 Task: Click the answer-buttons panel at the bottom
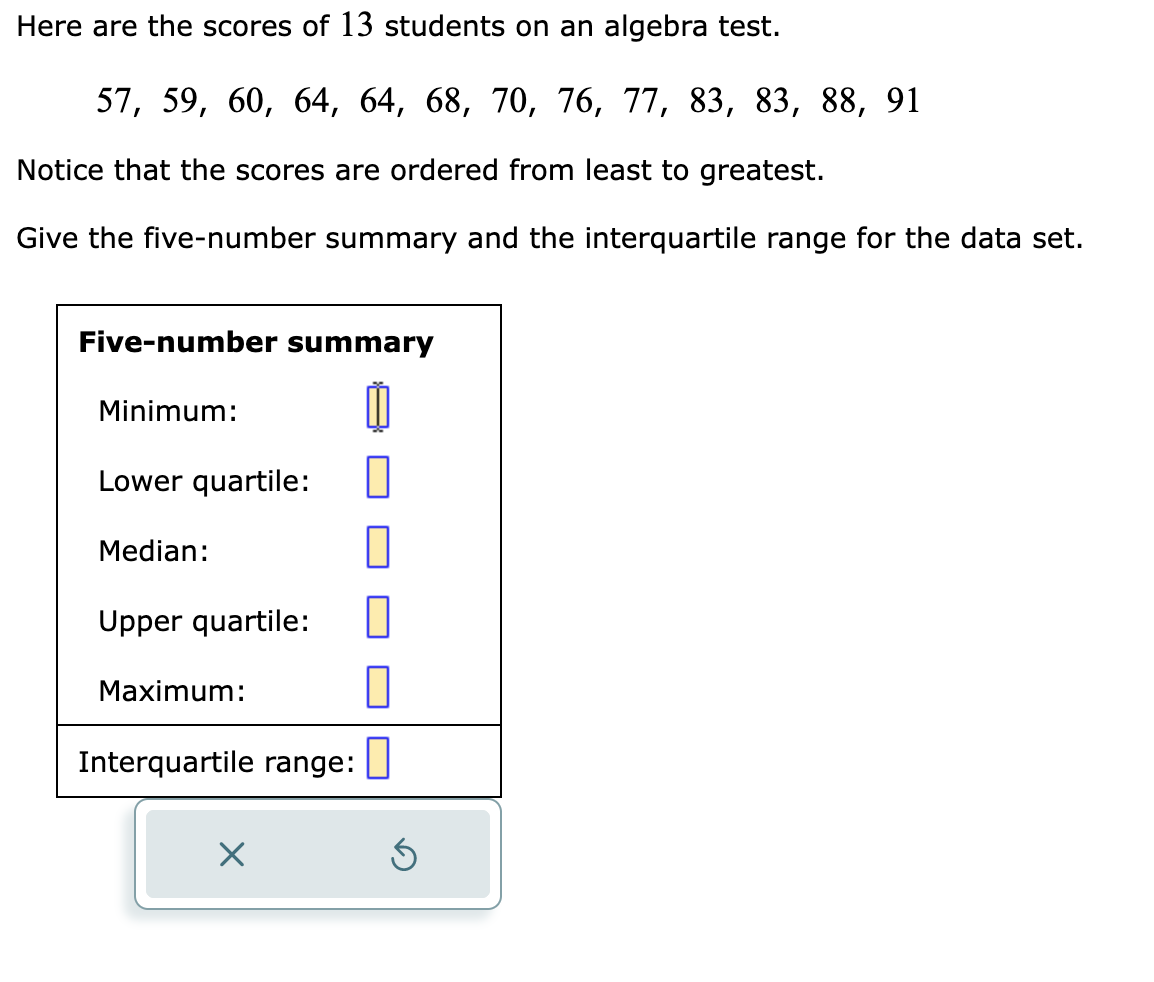tap(318, 854)
